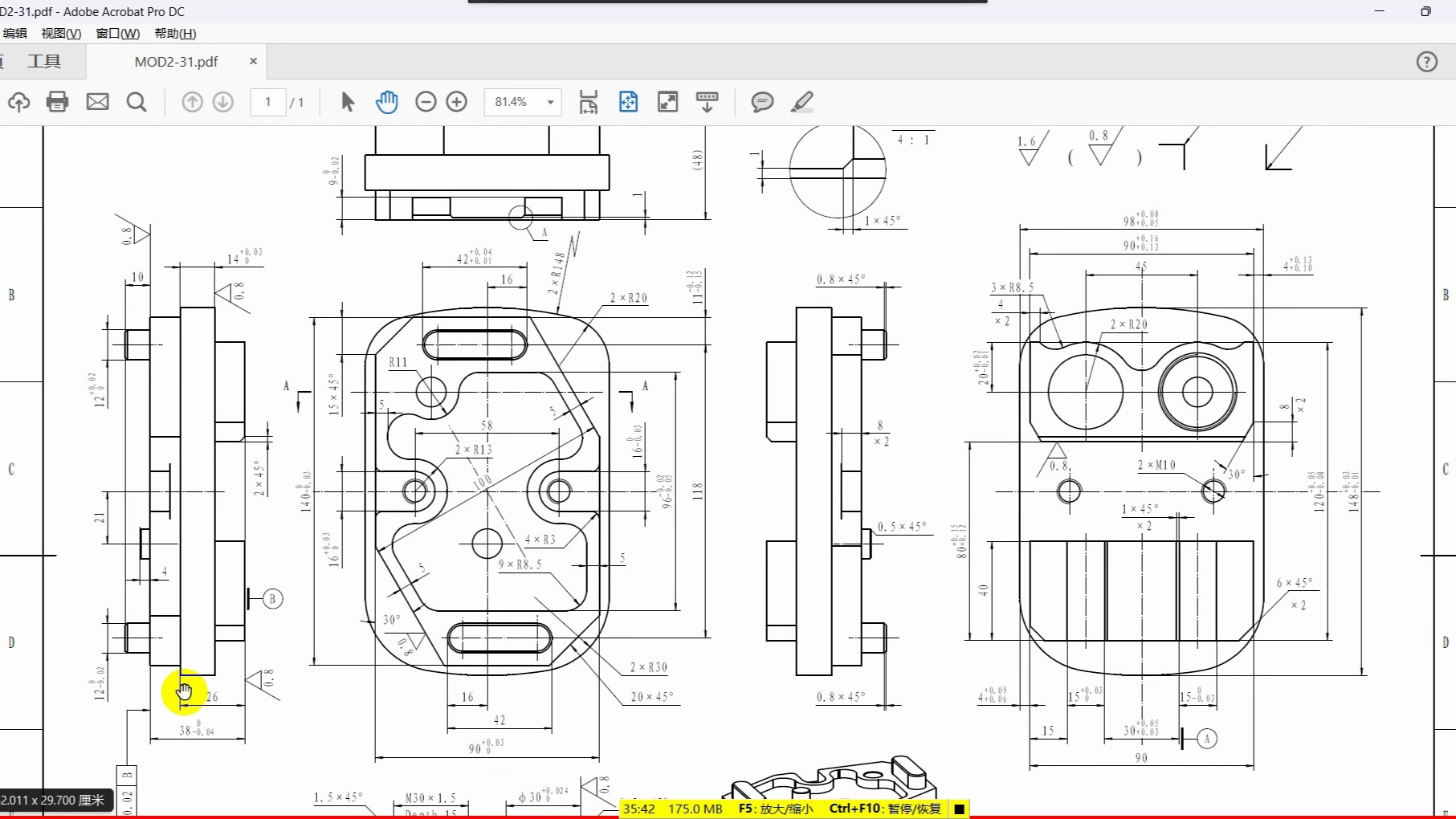1456x819 pixels.
Task: Switch to the 工具 tab
Action: point(44,62)
